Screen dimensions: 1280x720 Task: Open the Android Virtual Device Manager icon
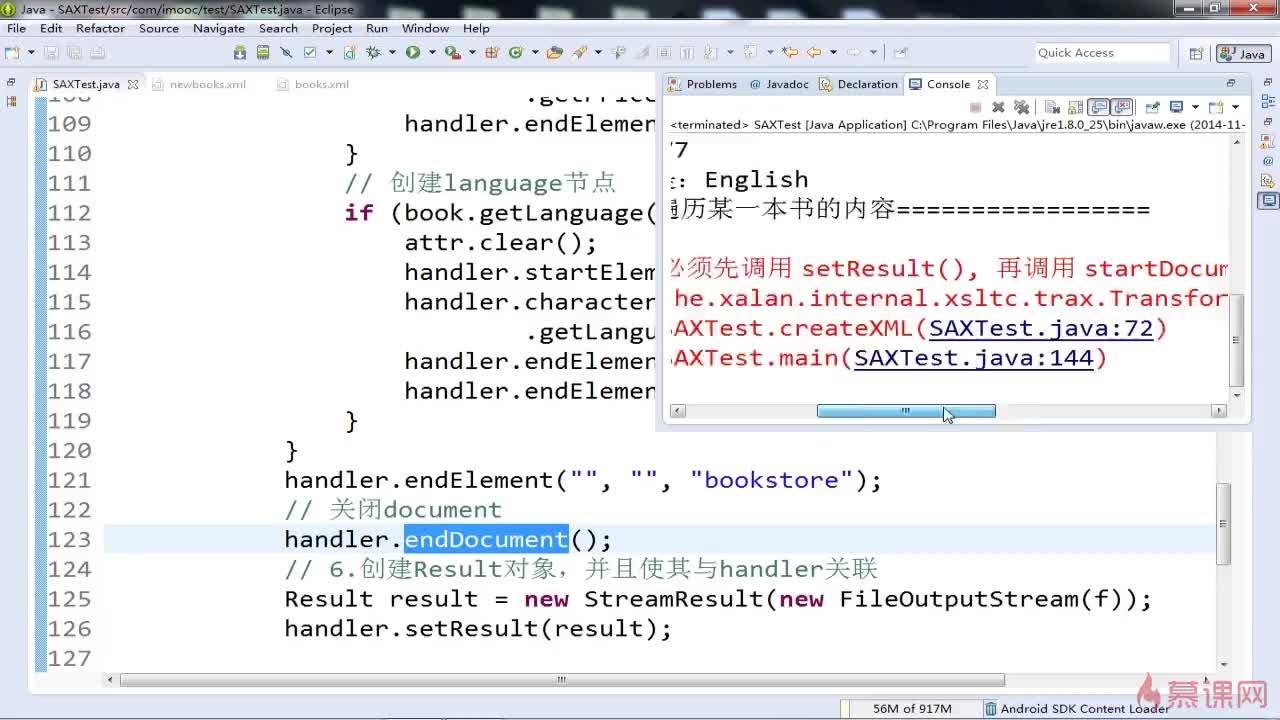(263, 53)
